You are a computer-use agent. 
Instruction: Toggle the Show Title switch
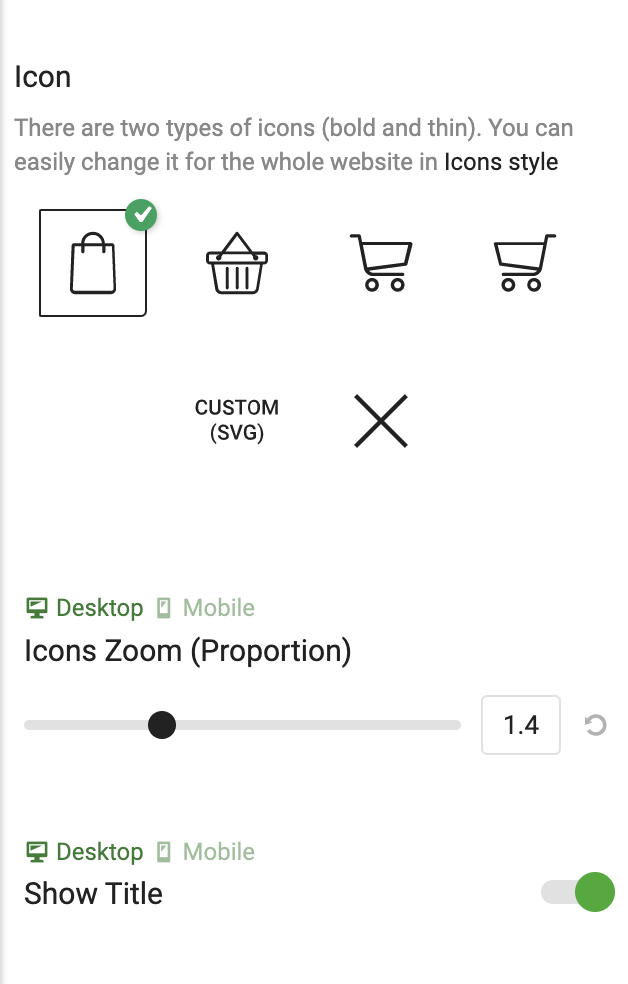point(578,892)
